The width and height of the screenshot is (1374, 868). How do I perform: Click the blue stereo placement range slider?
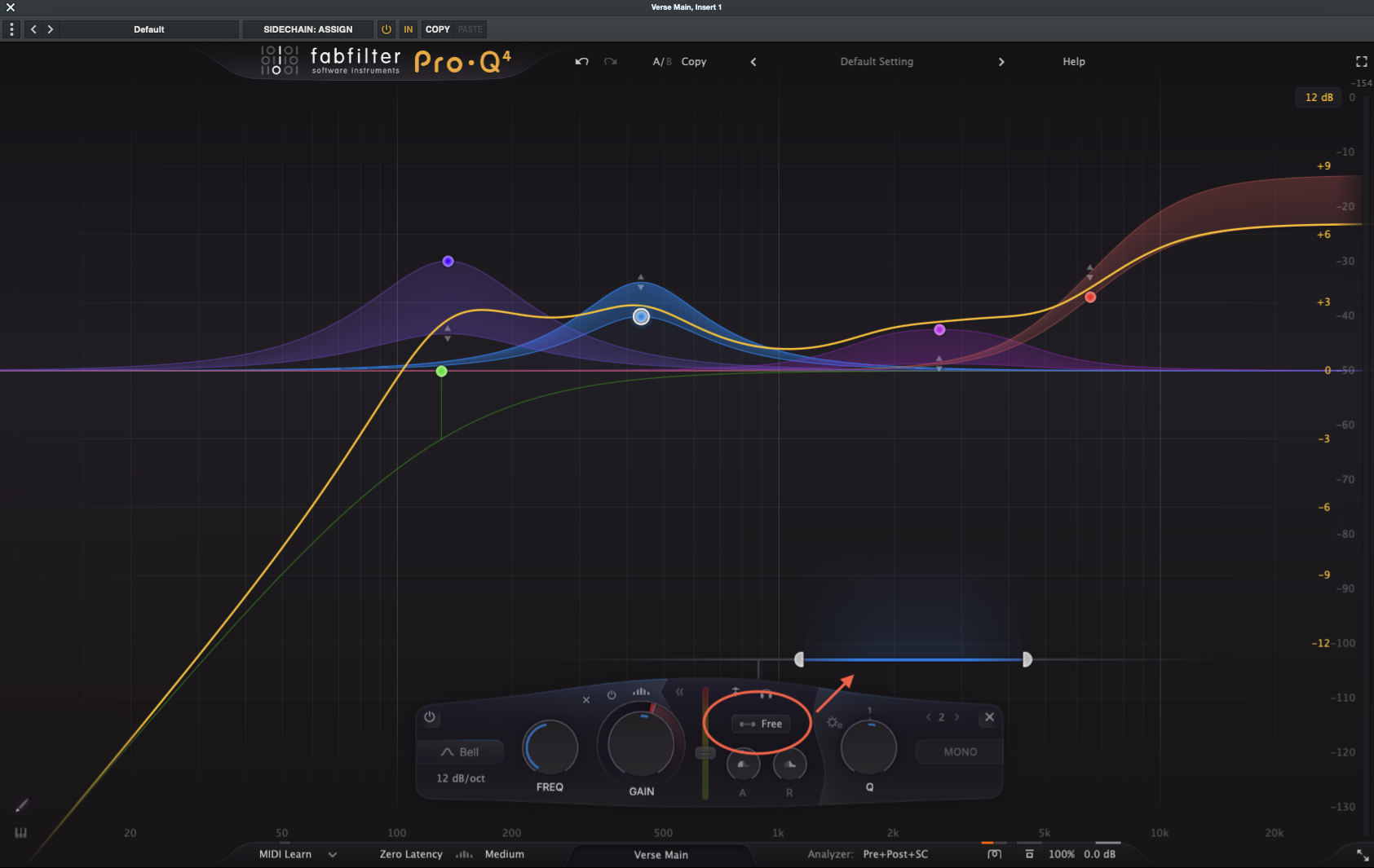[x=913, y=659]
